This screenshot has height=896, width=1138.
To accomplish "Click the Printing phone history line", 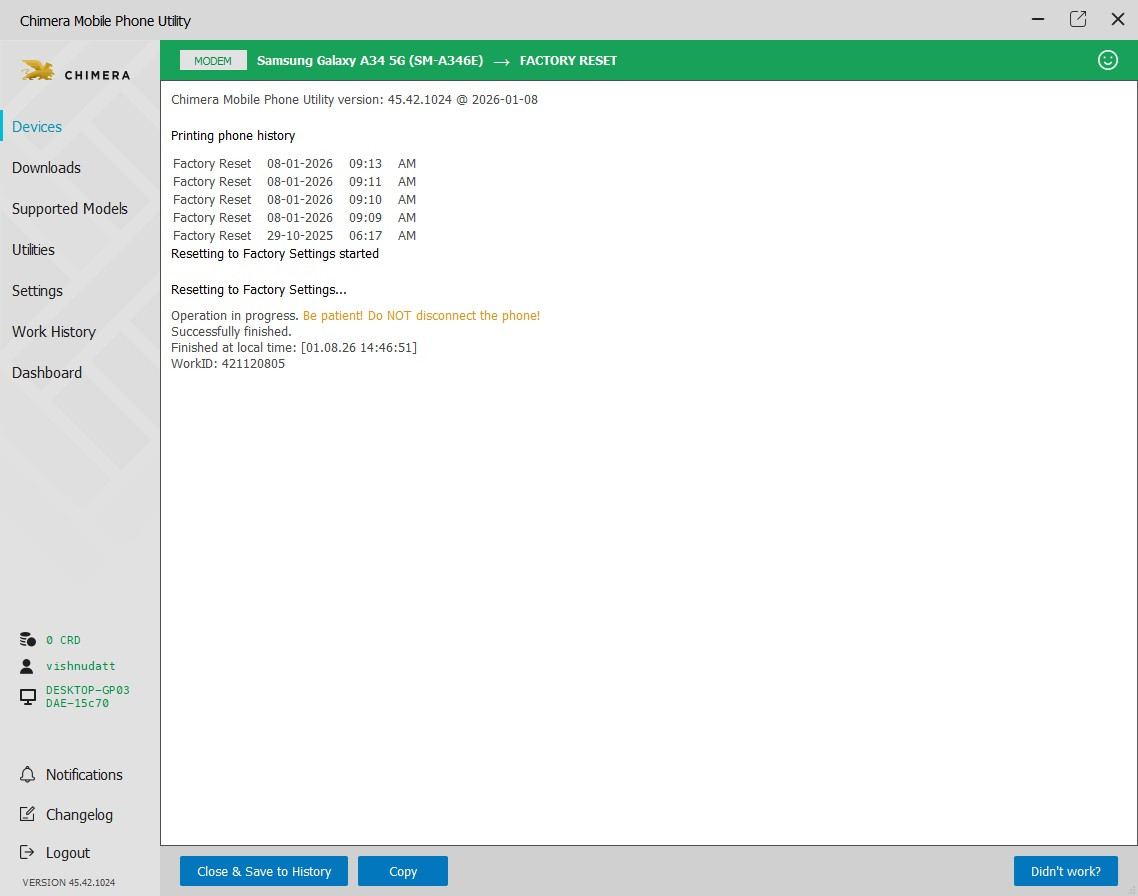I will 233,136.
